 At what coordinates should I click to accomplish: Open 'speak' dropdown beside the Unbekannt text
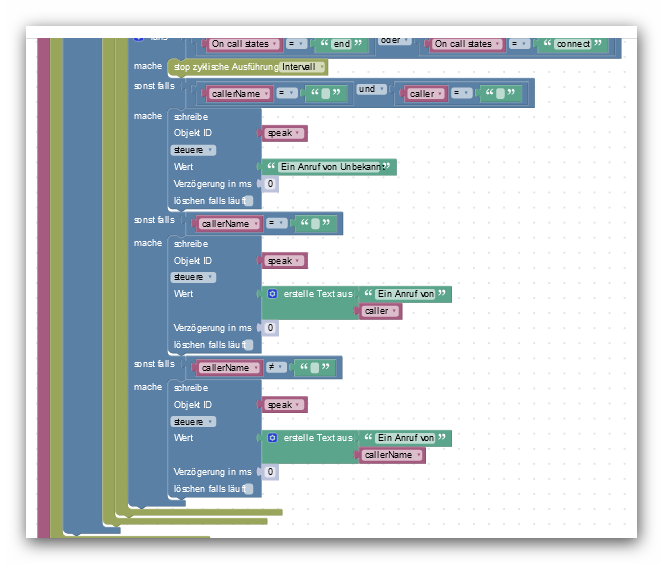(x=284, y=133)
